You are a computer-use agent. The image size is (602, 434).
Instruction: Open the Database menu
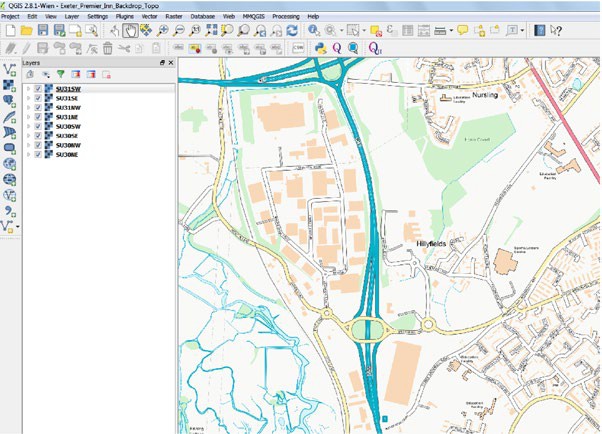[x=202, y=17]
